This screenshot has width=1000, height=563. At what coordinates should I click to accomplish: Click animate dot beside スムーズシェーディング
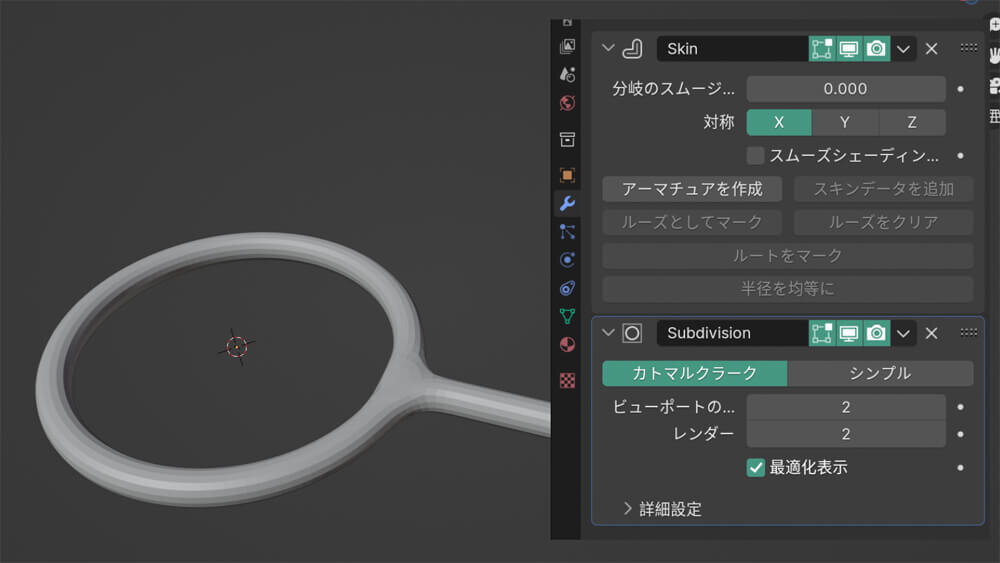click(960, 156)
